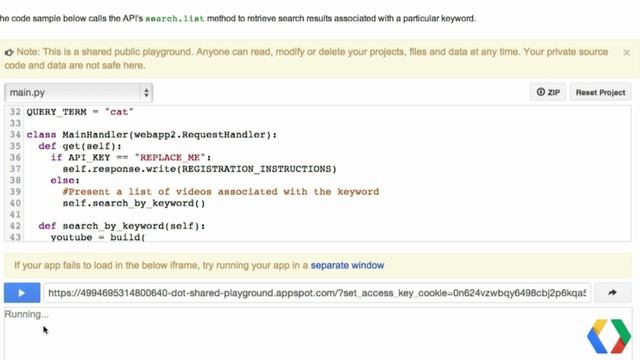The width and height of the screenshot is (640, 360).
Task: Click the comment on line 39
Action: tap(221, 192)
